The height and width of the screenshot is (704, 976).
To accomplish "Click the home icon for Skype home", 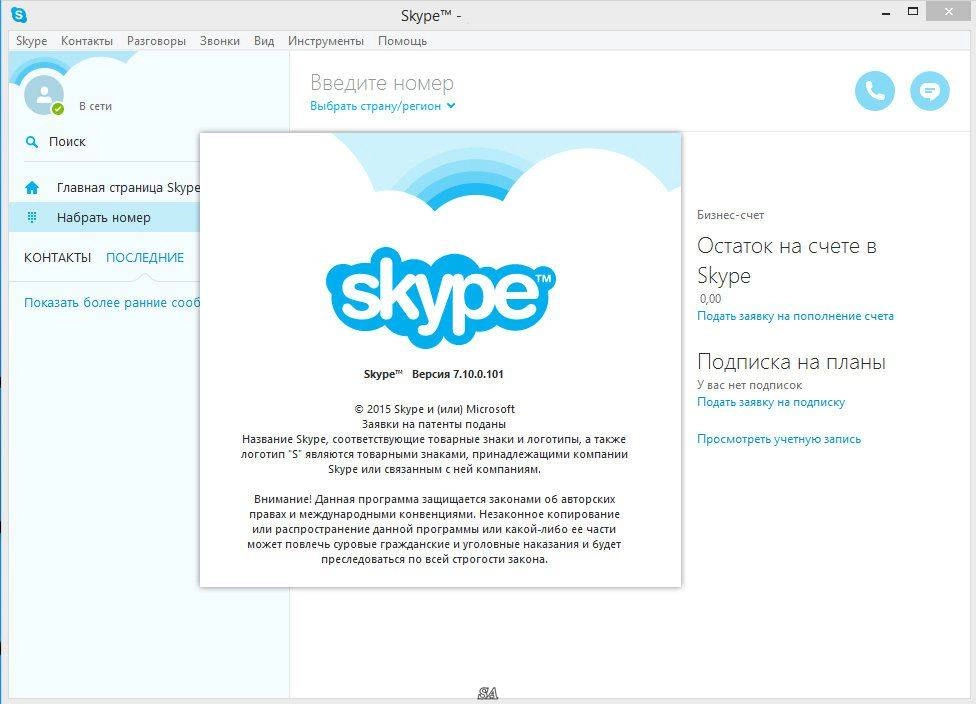I will point(32,187).
